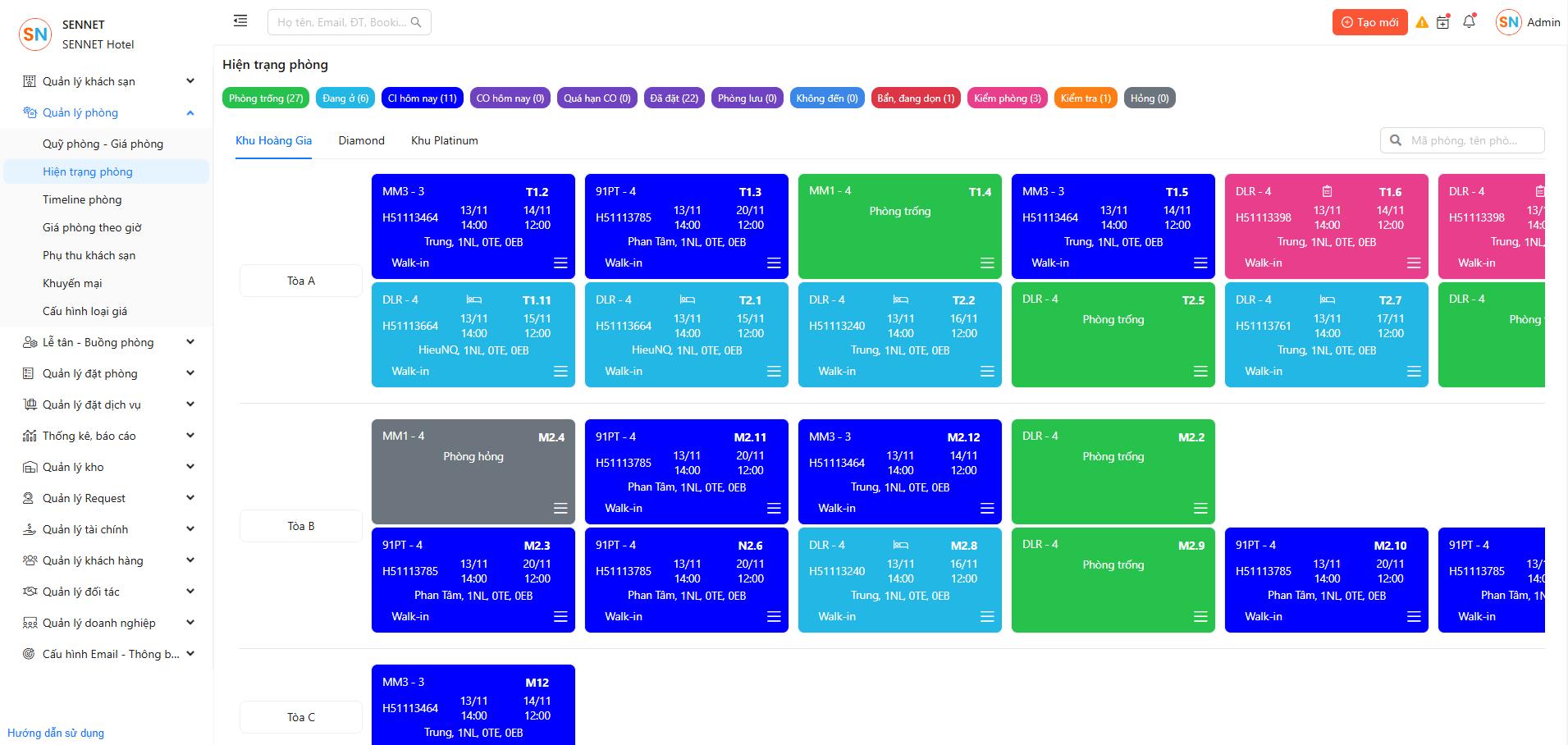Screen dimensions: 1568x745
Task: Click the bed icon on room T2.1
Action: click(688, 300)
